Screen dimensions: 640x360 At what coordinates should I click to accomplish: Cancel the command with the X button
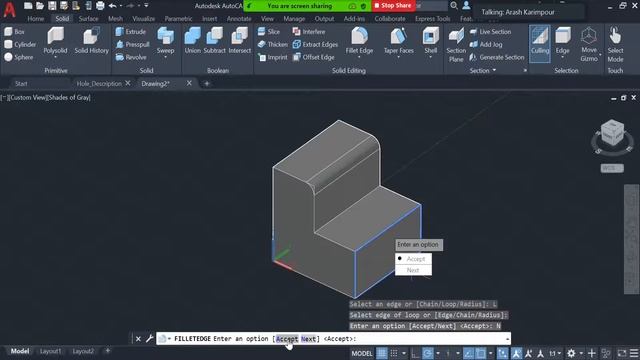(138, 339)
